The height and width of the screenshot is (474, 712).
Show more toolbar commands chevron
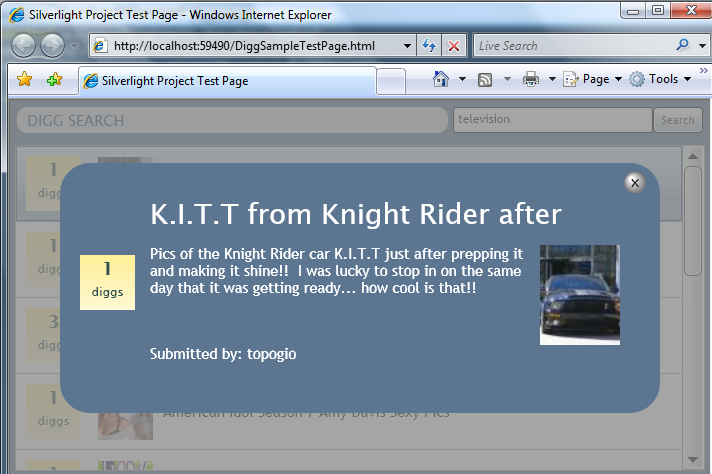point(703,70)
